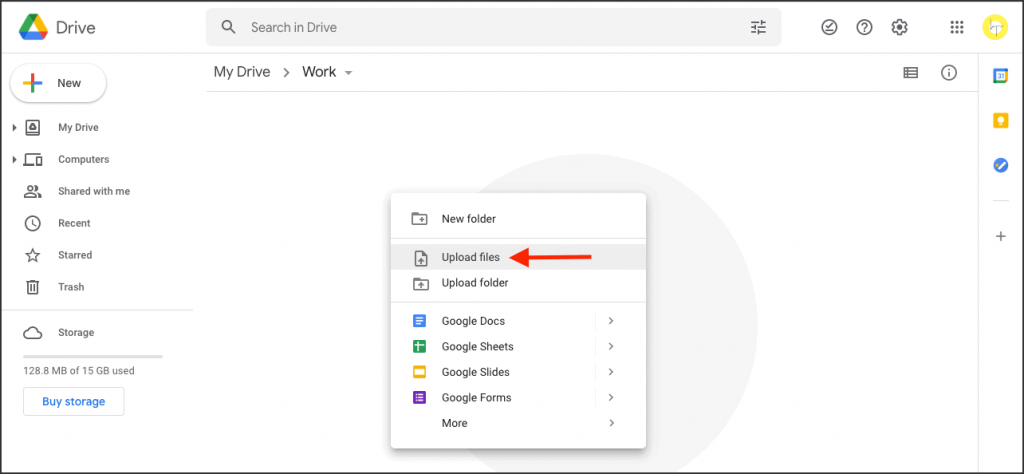The image size is (1024, 474).
Task: Open Google Tasks side panel icon
Action: click(1000, 165)
